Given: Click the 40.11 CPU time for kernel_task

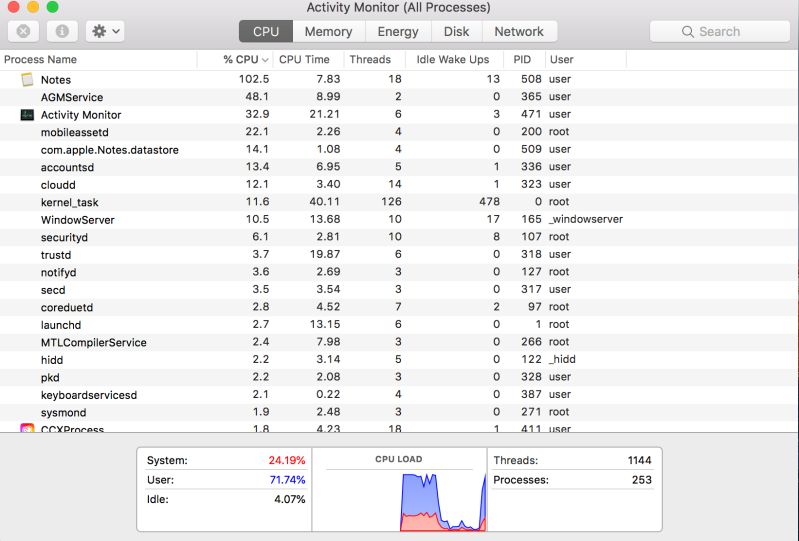Looking at the screenshot, I should (325, 201).
